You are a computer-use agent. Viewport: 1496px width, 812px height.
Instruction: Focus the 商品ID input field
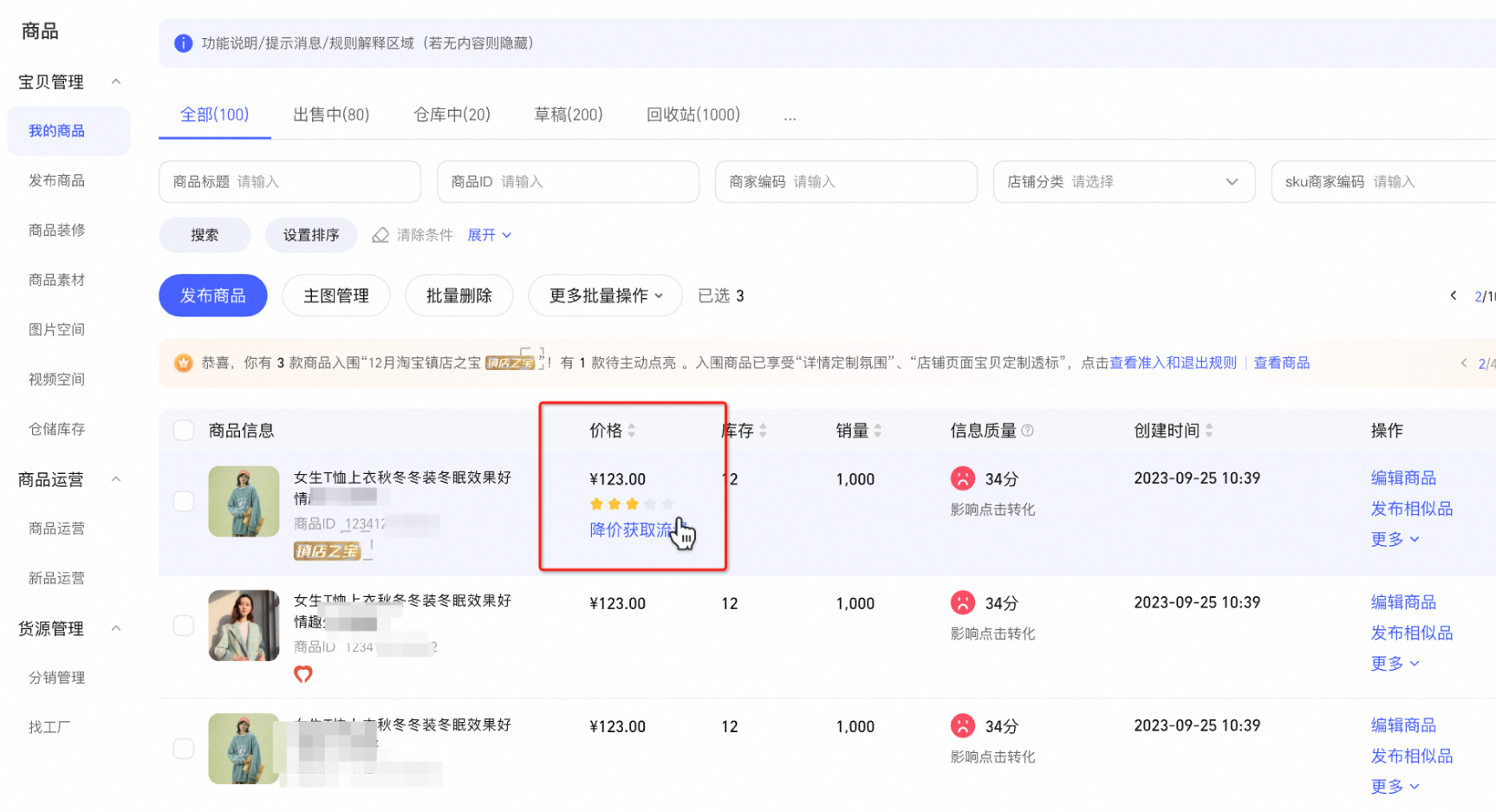(x=569, y=182)
